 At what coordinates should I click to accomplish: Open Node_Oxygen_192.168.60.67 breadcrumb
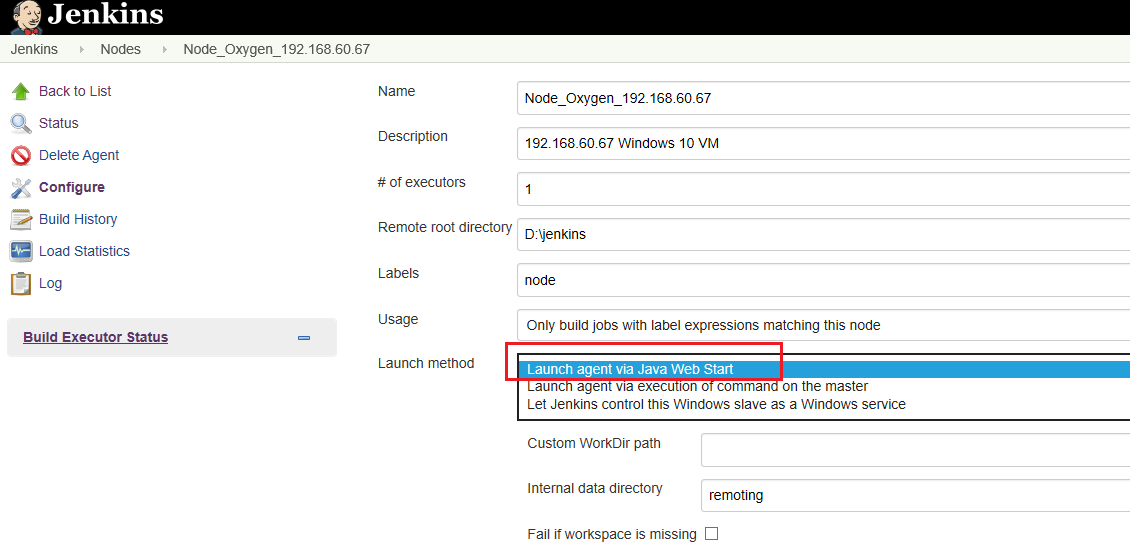[277, 50]
